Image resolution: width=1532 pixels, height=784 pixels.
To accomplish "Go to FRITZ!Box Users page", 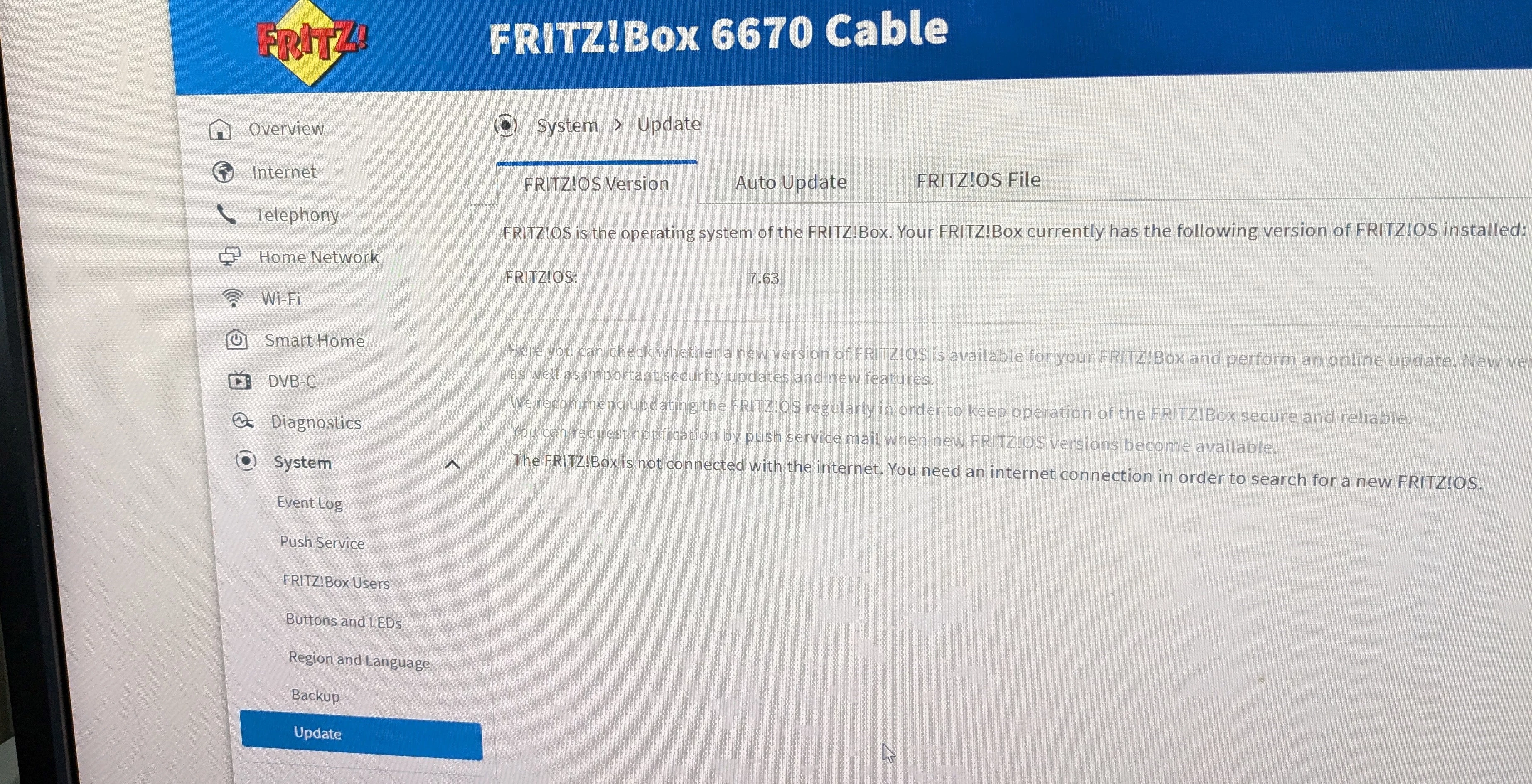I will tap(336, 582).
